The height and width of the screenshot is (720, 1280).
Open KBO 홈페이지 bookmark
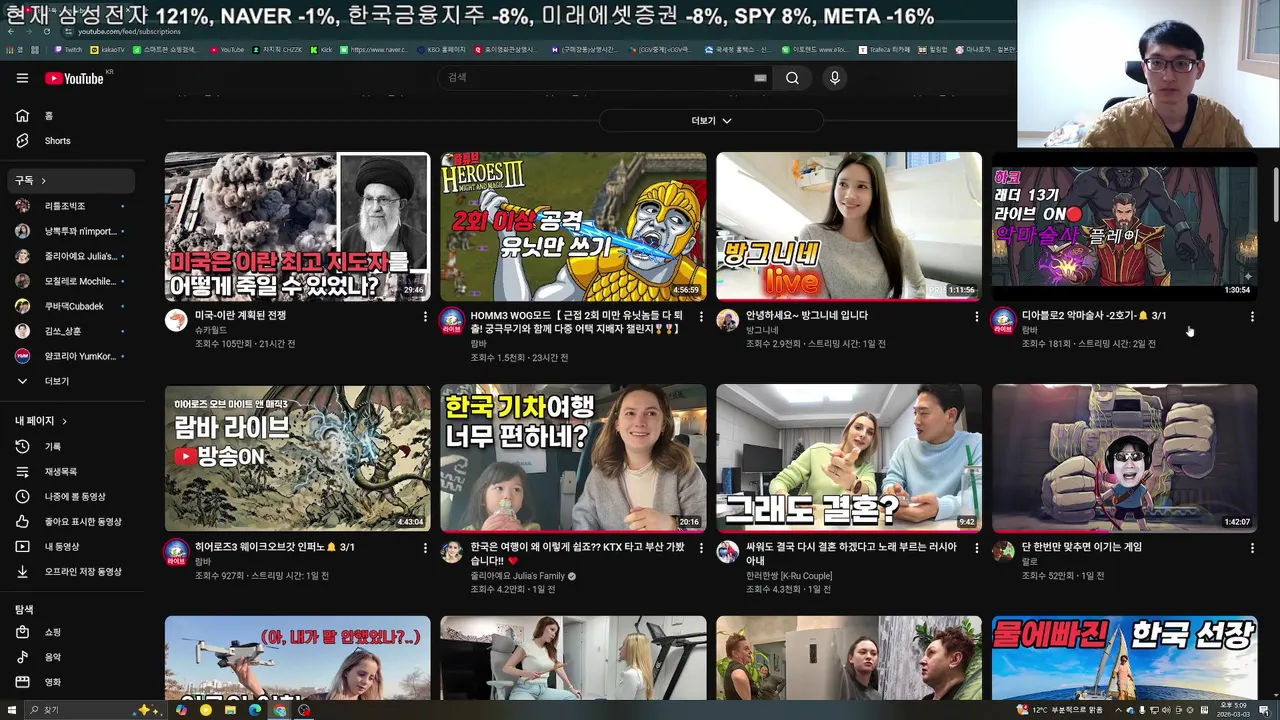pos(440,49)
